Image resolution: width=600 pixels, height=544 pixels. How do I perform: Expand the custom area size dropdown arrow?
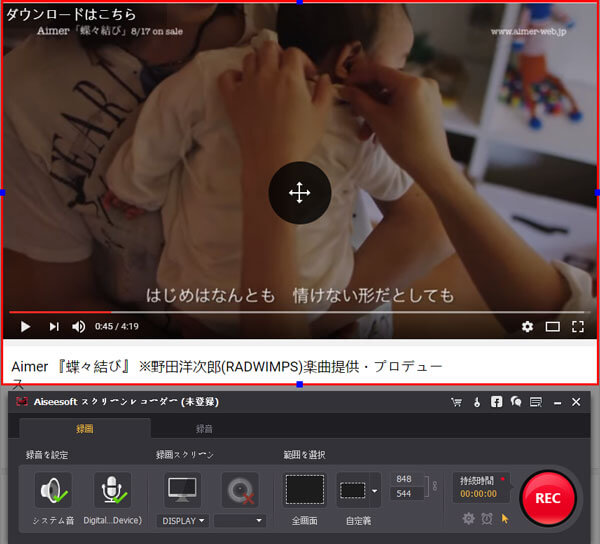[375, 490]
